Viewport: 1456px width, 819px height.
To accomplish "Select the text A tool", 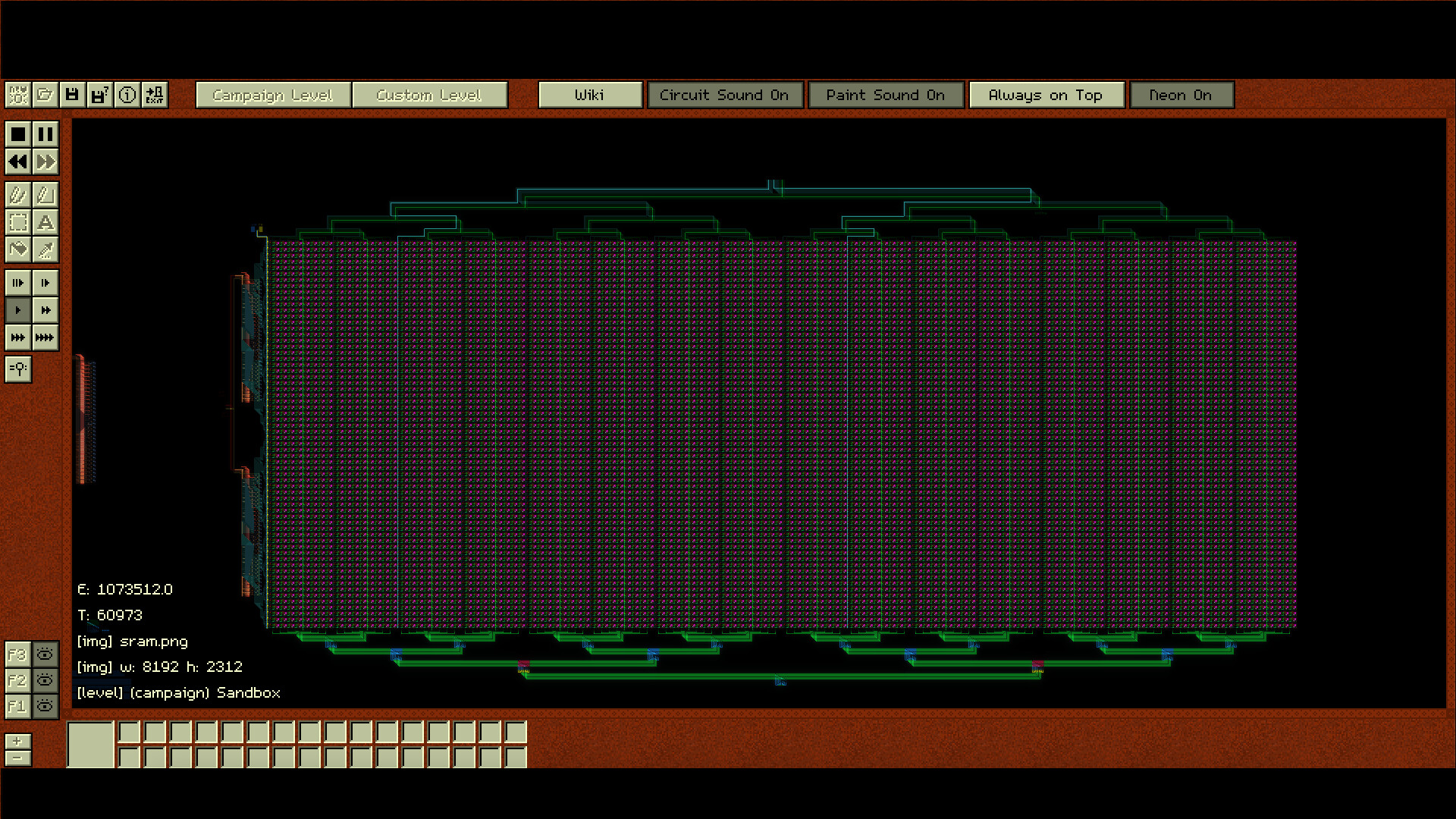I will (x=45, y=222).
